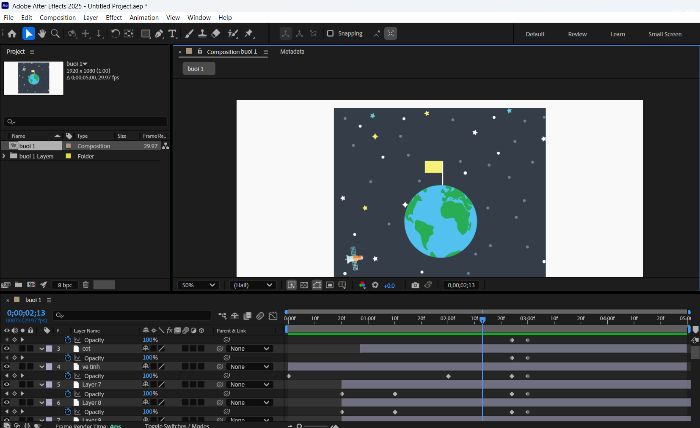
Task: Select the Puppet Pin tool
Action: (249, 33)
